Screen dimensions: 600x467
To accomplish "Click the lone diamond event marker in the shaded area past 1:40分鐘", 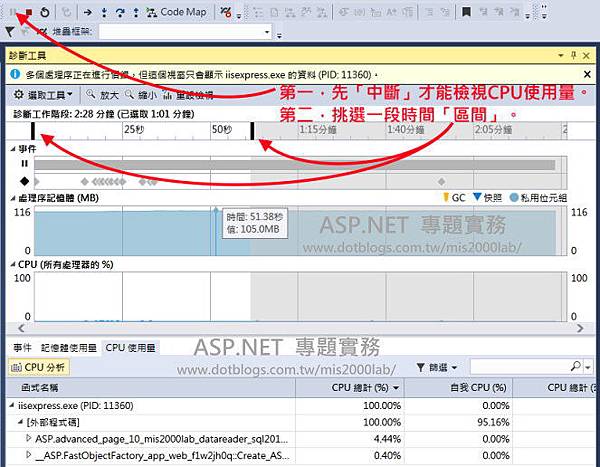I will [x=442, y=181].
